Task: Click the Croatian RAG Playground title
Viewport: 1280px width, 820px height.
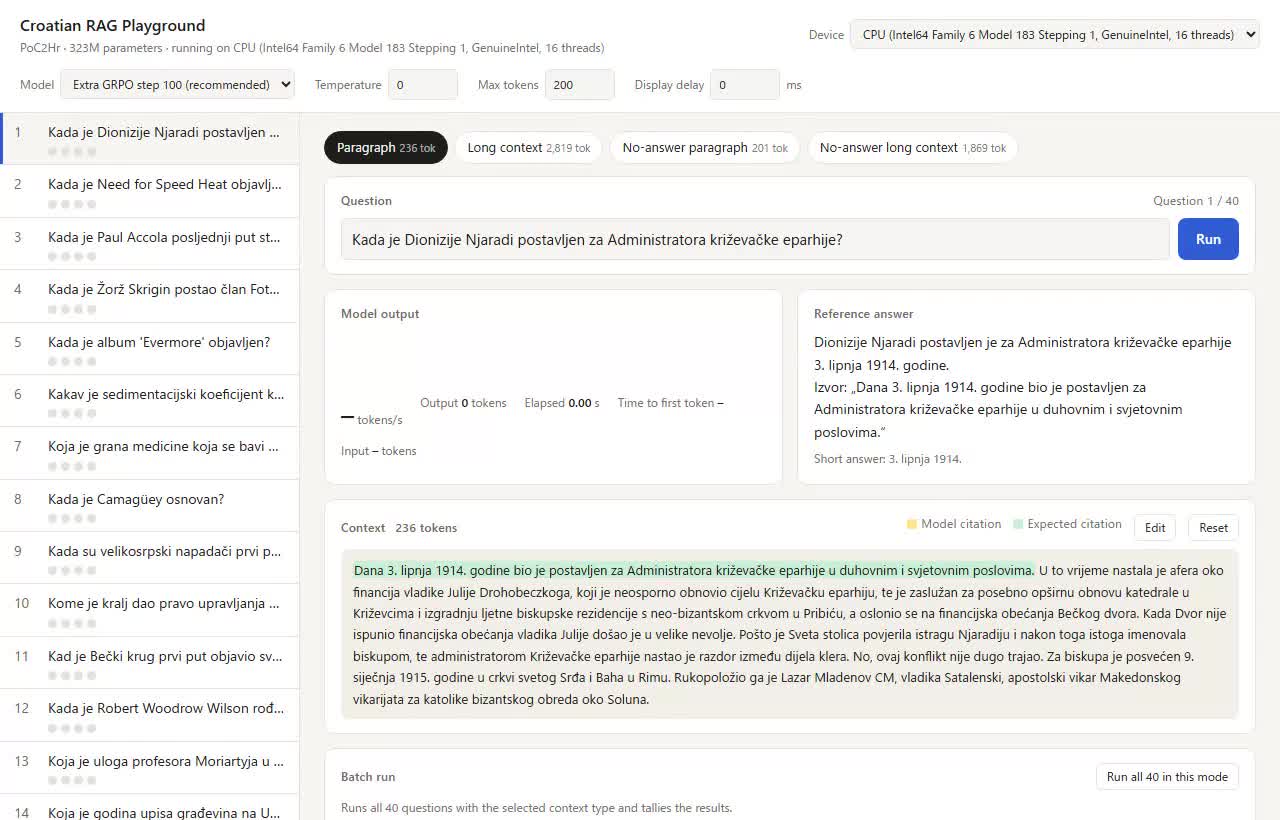Action: [x=113, y=26]
